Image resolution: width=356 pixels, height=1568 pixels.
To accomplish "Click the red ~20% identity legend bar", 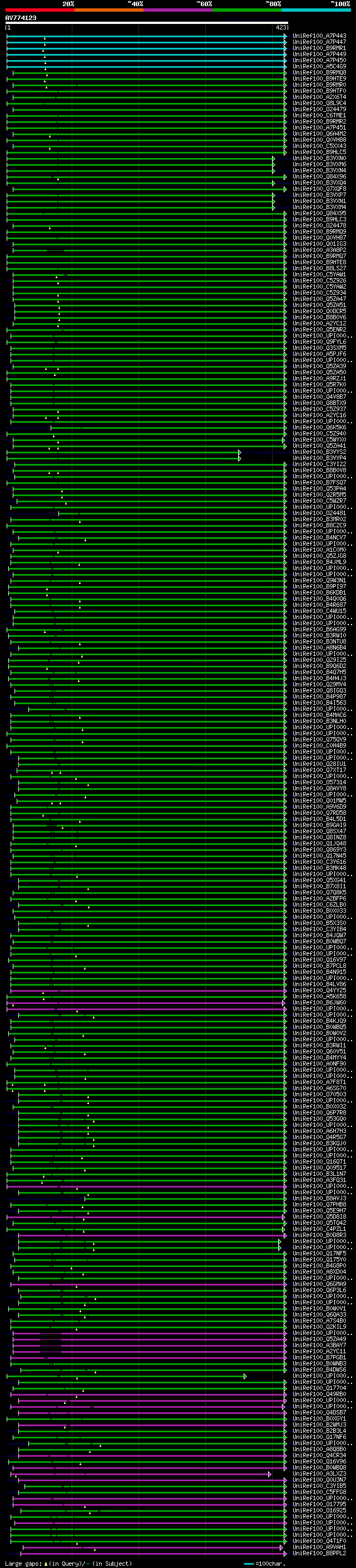I will (39, 10).
